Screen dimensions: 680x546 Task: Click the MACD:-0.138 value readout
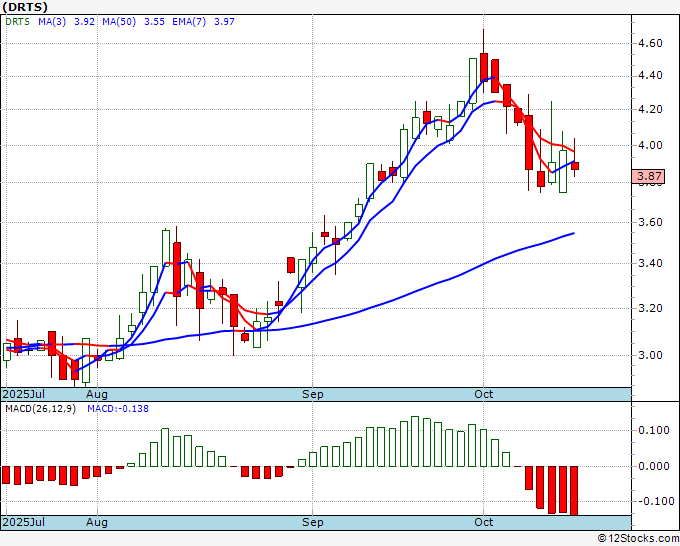118,409
